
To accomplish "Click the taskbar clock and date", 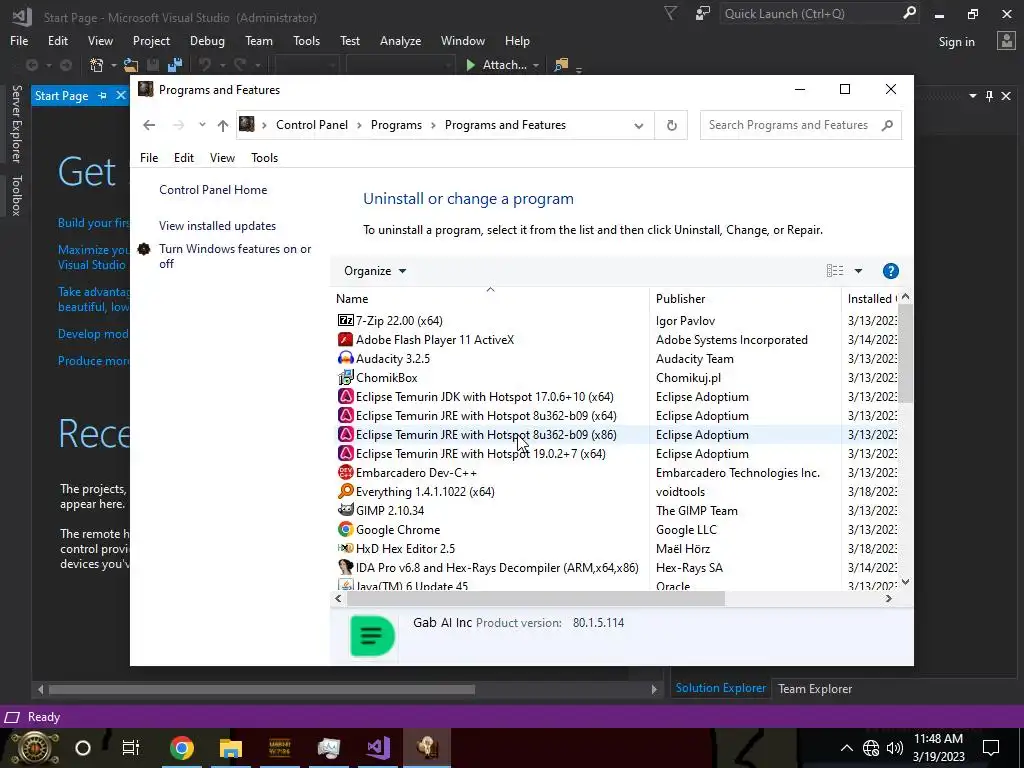I will click(x=938, y=748).
